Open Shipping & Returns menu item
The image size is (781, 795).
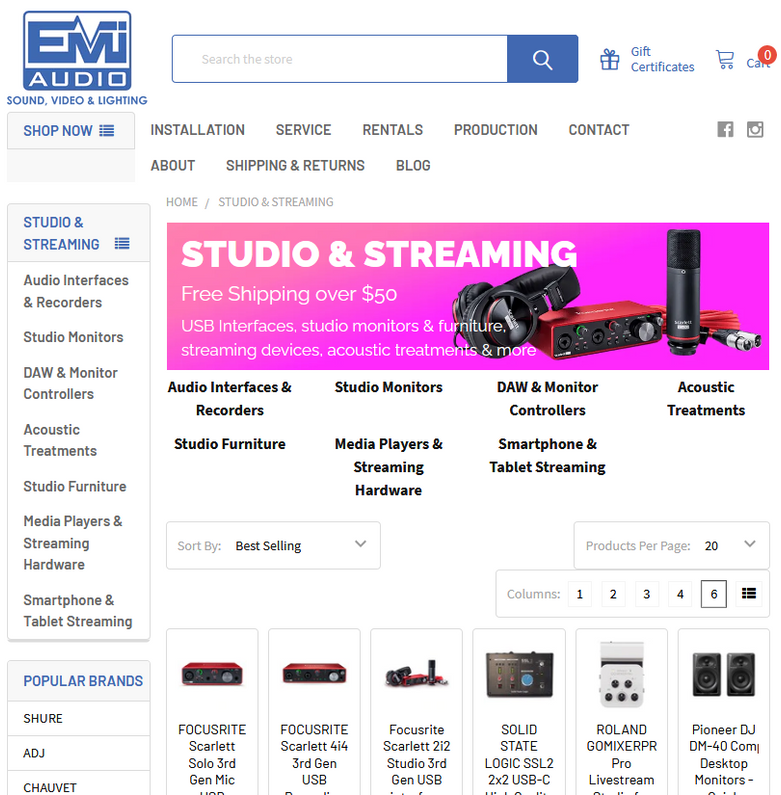coord(295,165)
